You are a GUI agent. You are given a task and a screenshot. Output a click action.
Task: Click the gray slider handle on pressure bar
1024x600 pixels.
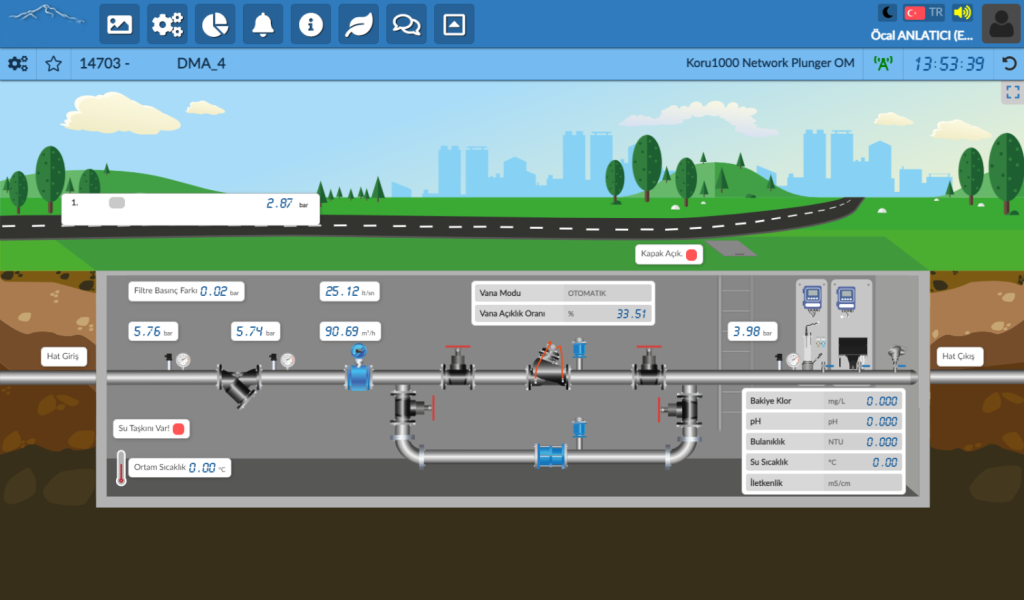[117, 203]
